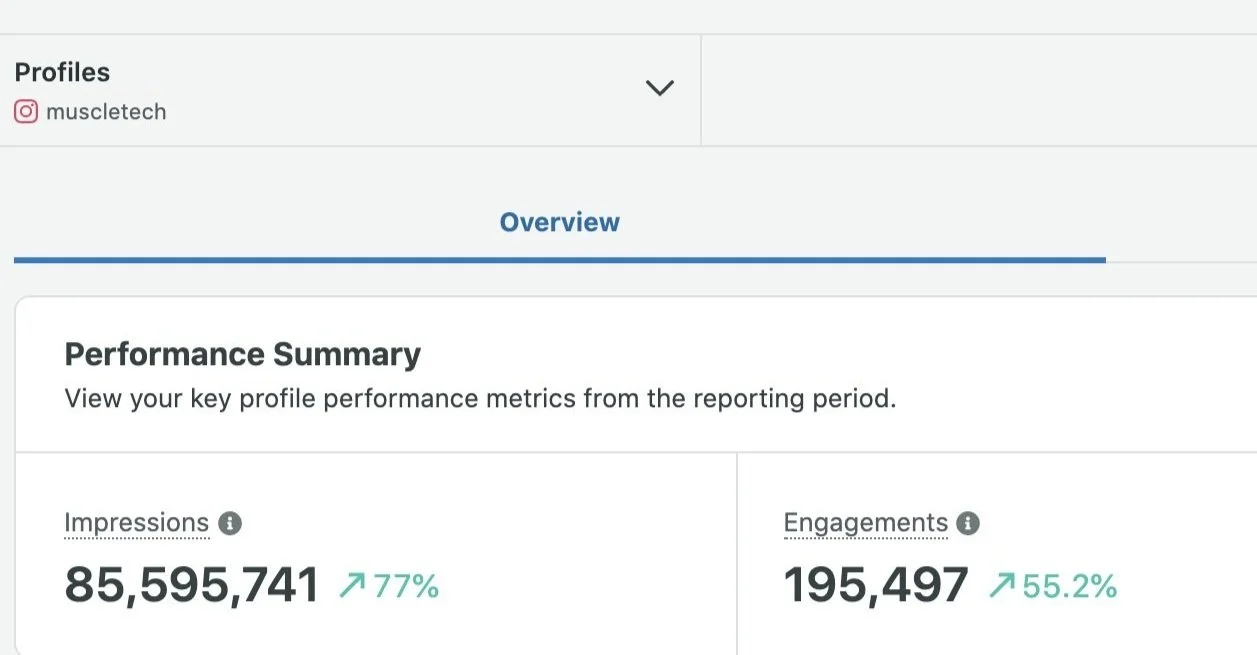Screen dimensions: 1257x655
Task: Click the Instagram icon beside muscletech
Action: click(26, 112)
